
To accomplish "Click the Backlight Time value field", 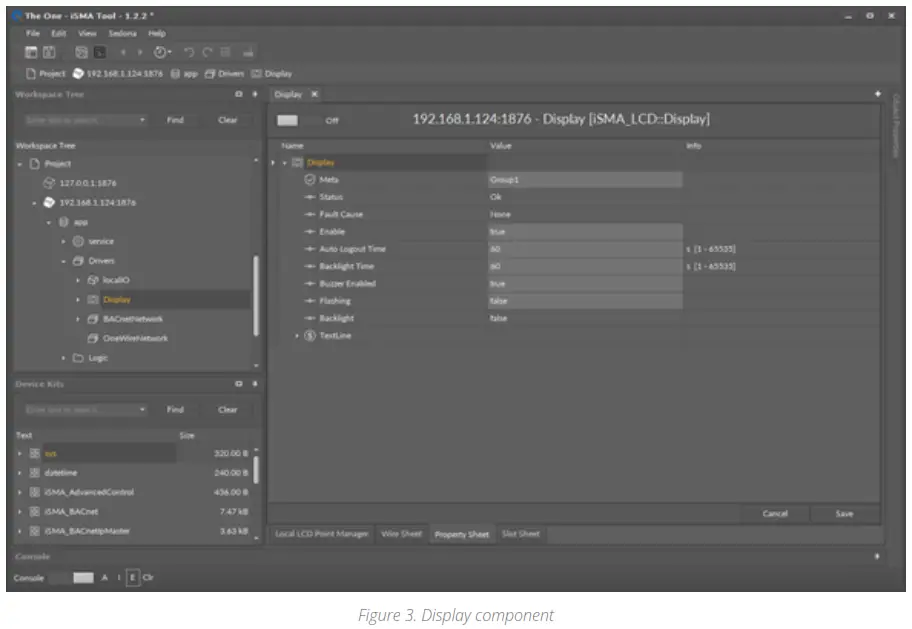I will point(585,266).
